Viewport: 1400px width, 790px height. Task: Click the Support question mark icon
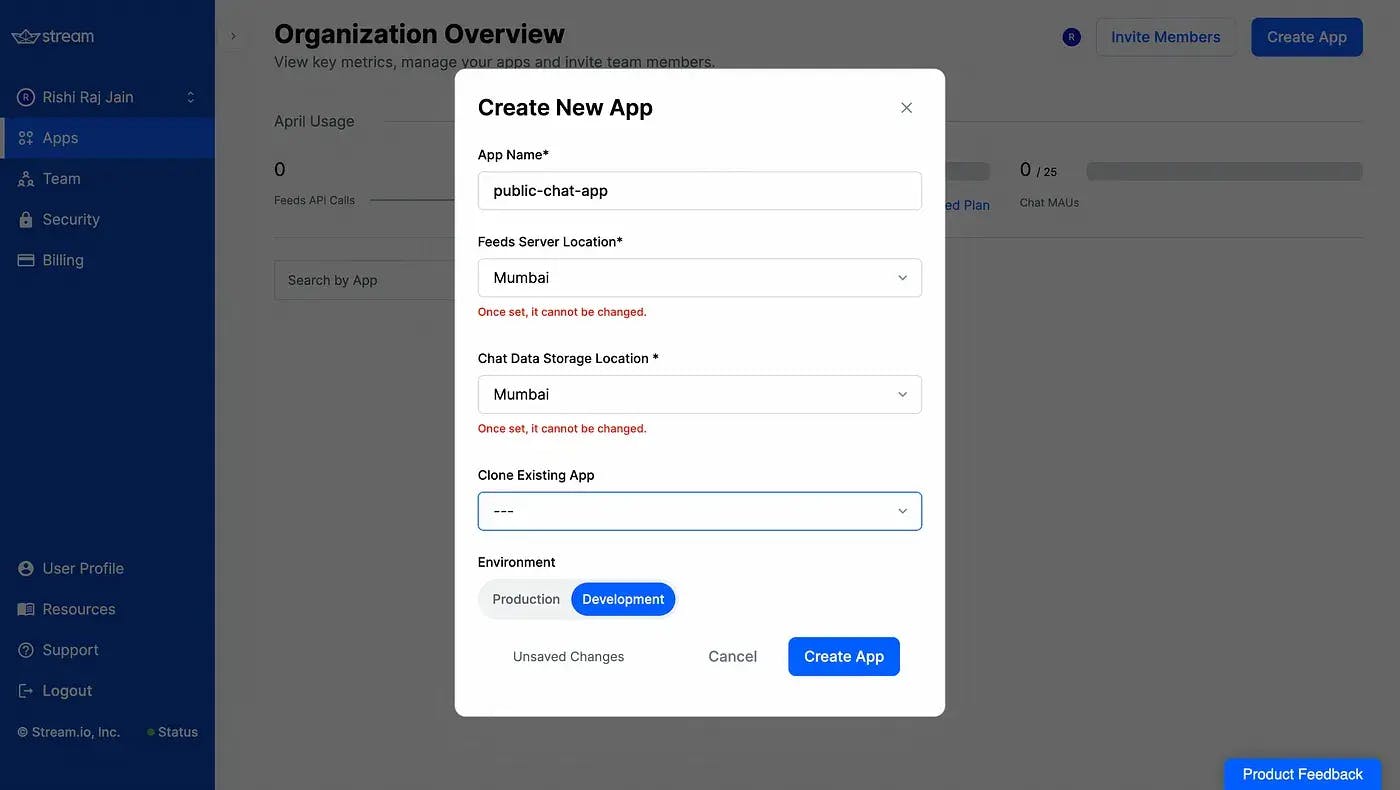[x=26, y=650]
